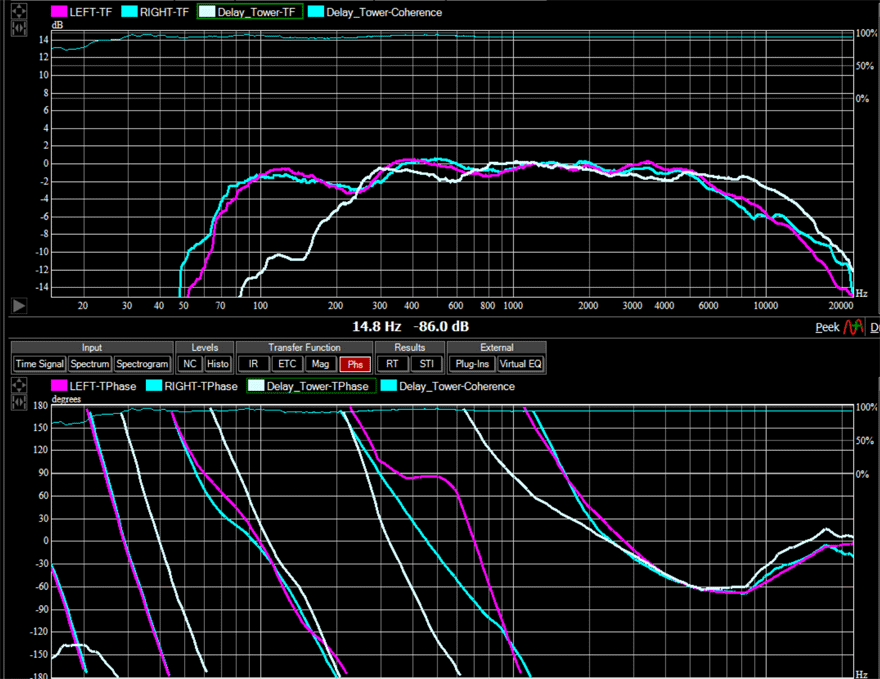The height and width of the screenshot is (679, 880).
Task: Show the Spectrogram view
Action: 142,364
